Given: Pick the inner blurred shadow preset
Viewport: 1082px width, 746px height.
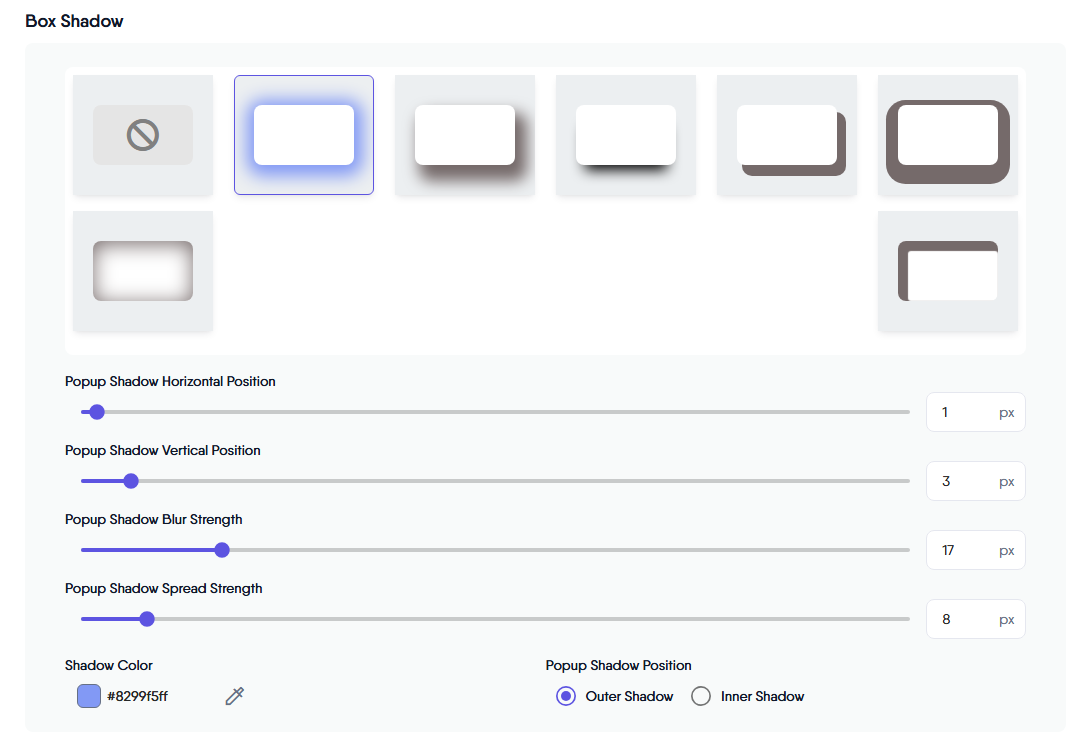Looking at the screenshot, I should [x=143, y=271].
